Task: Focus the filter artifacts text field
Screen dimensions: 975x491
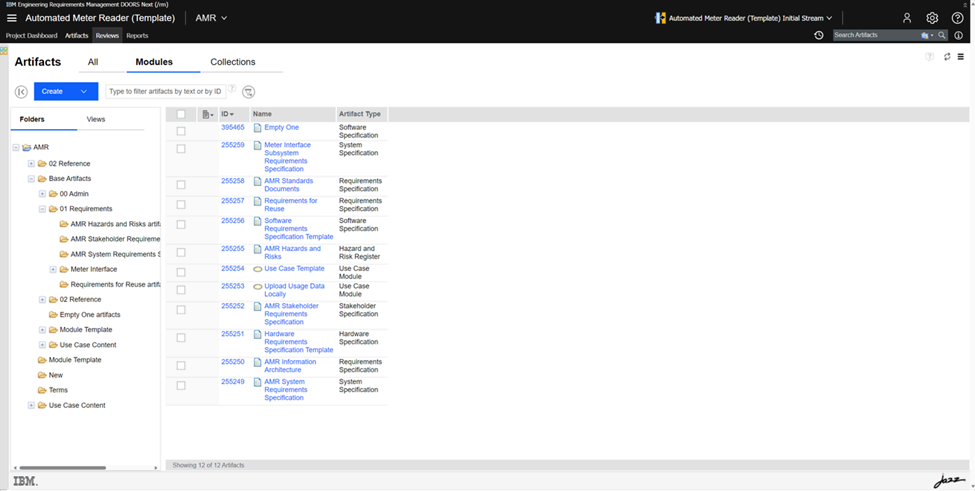Action: pos(165,92)
